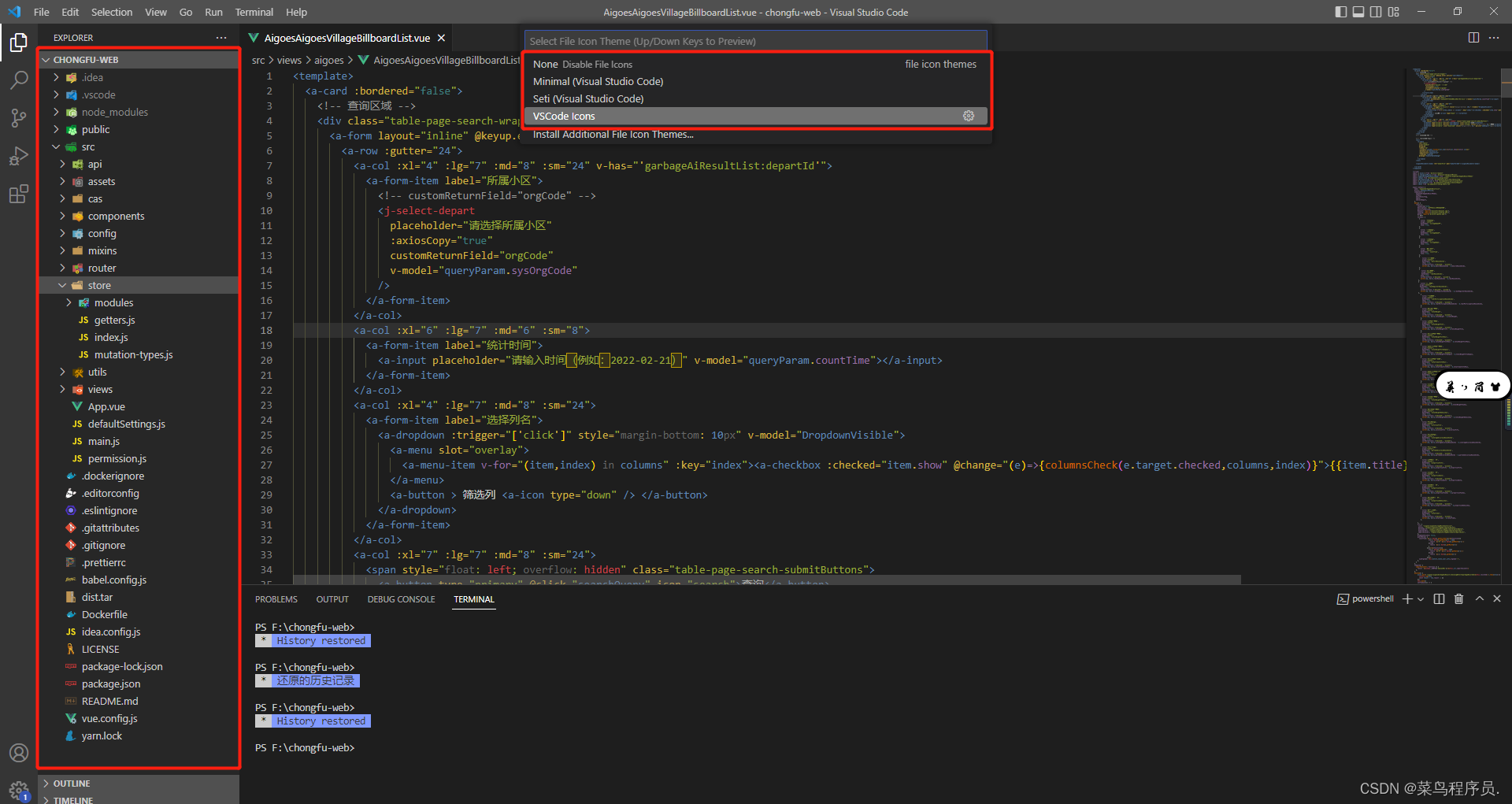Select the powershell terminal label

point(1366,599)
